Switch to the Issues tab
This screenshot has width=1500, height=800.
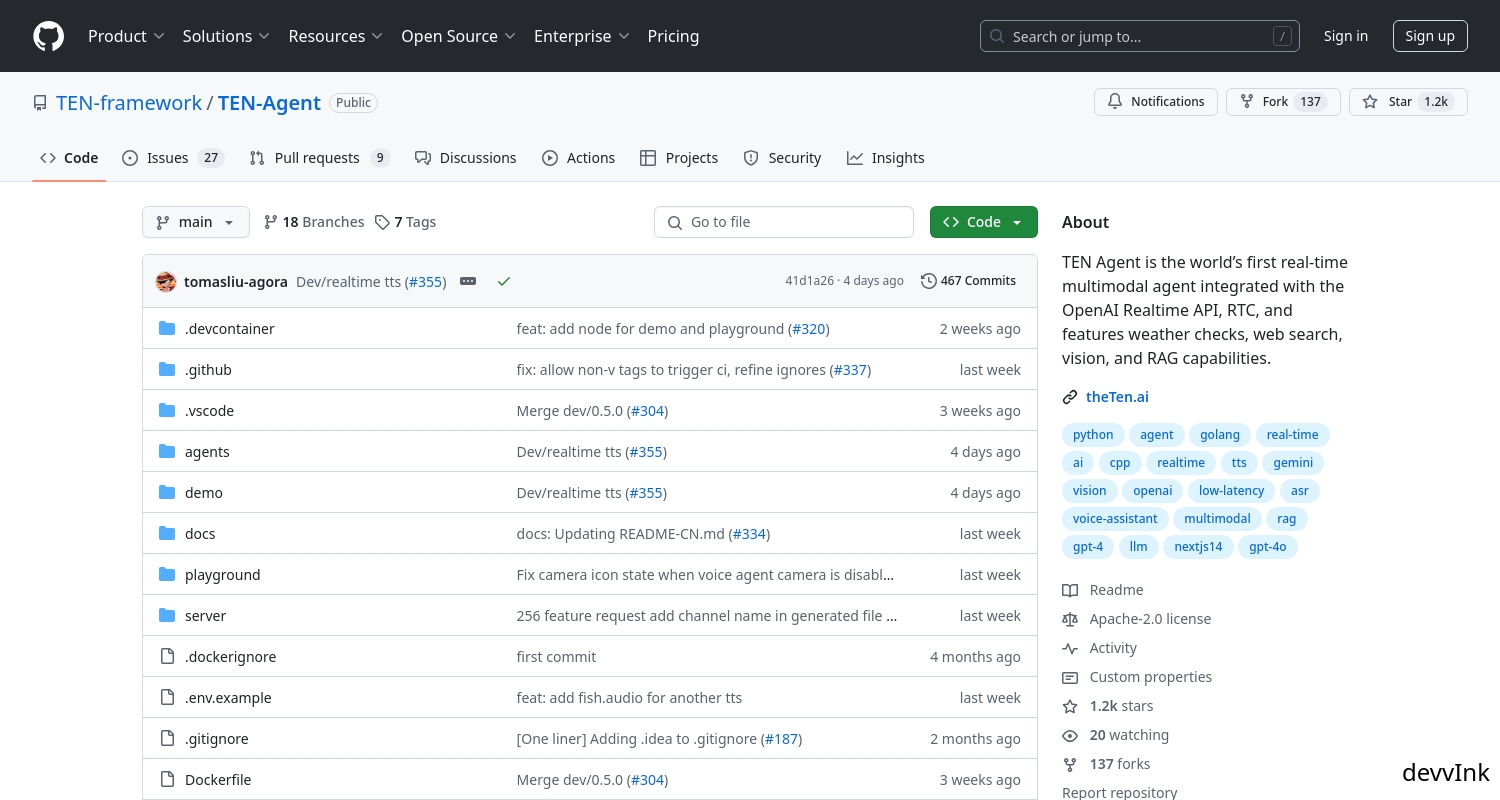tap(173, 158)
